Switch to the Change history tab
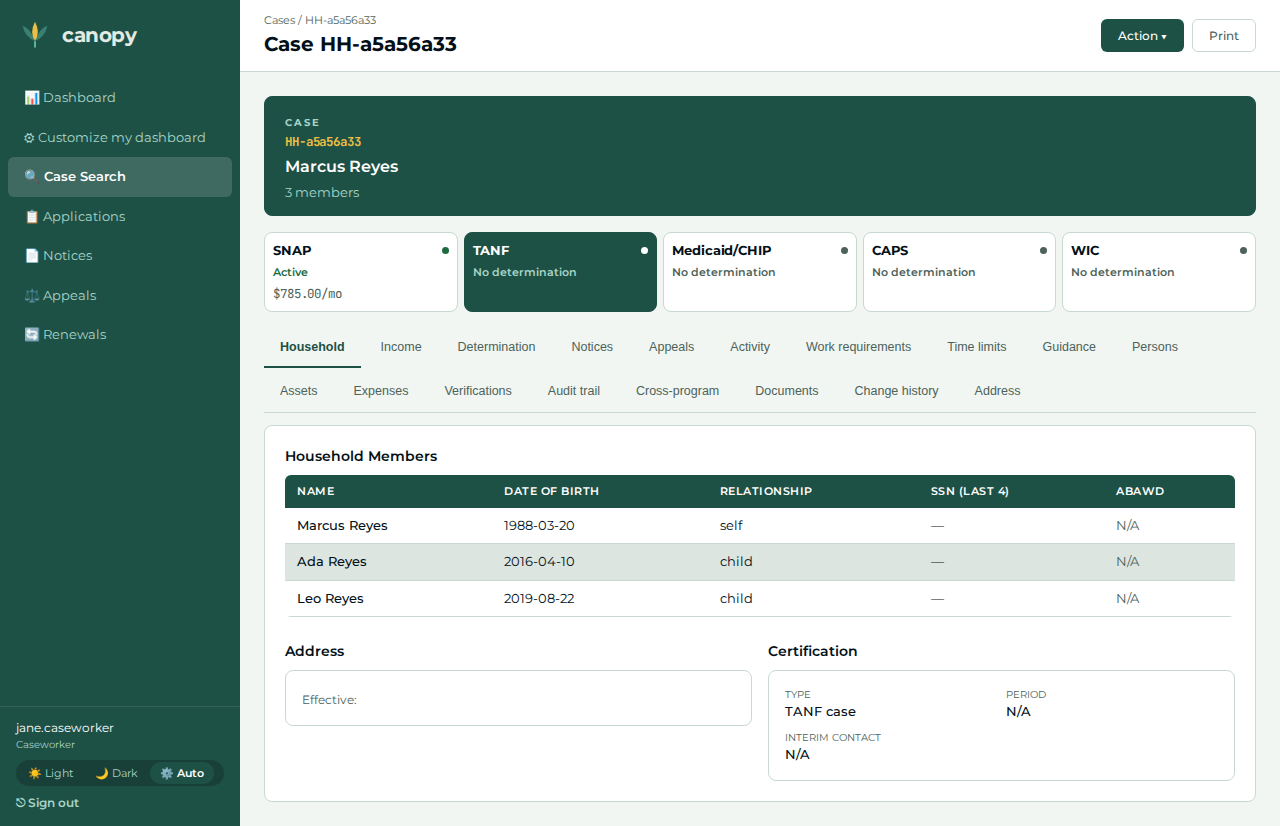Viewport: 1280px width, 826px height. pyautogui.click(x=897, y=391)
